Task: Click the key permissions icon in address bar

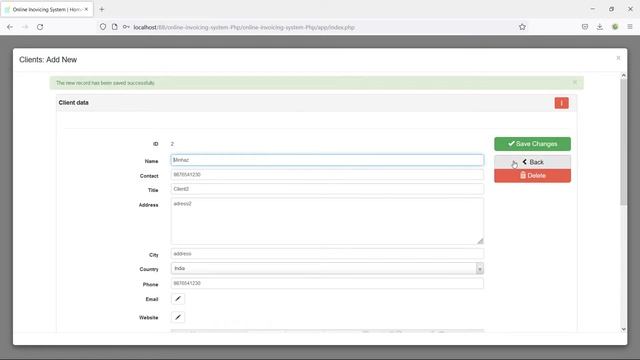Action: click(126, 27)
